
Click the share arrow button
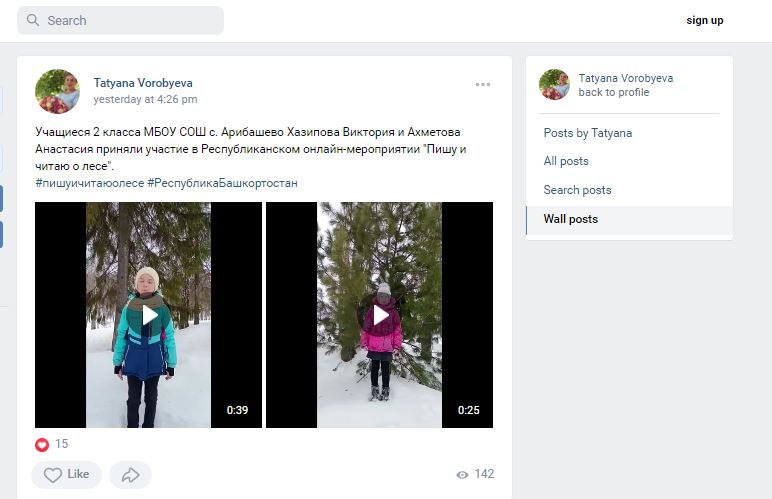pyautogui.click(x=130, y=475)
